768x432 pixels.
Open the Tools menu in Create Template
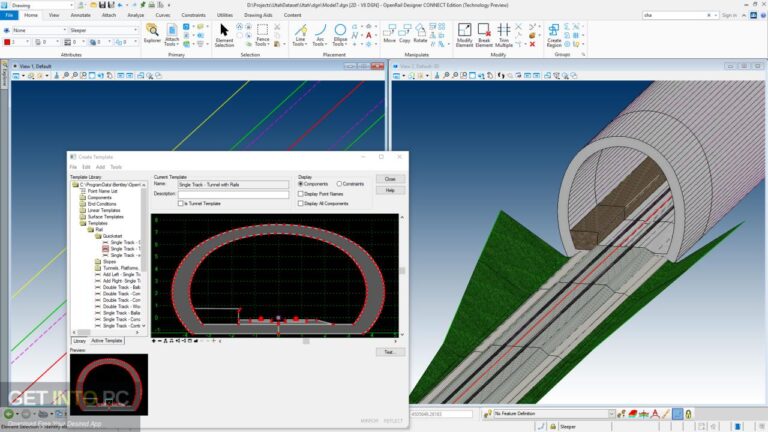(x=116, y=167)
